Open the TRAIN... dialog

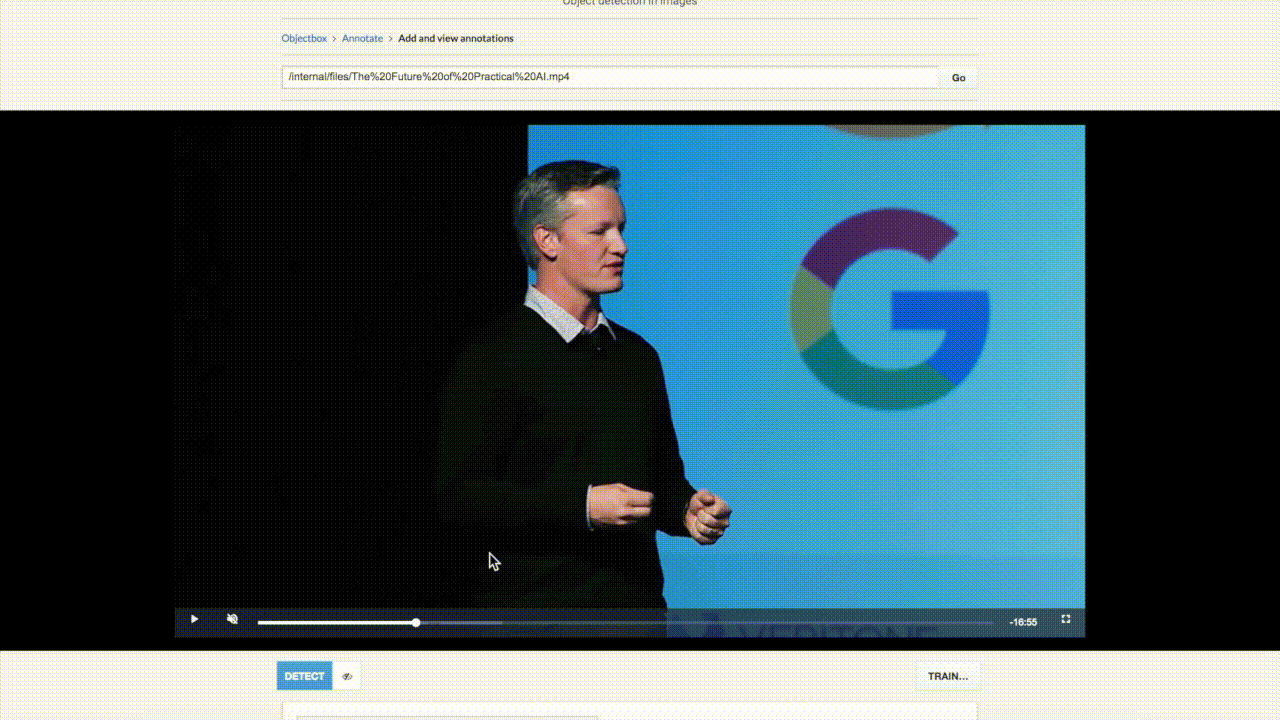coord(948,676)
